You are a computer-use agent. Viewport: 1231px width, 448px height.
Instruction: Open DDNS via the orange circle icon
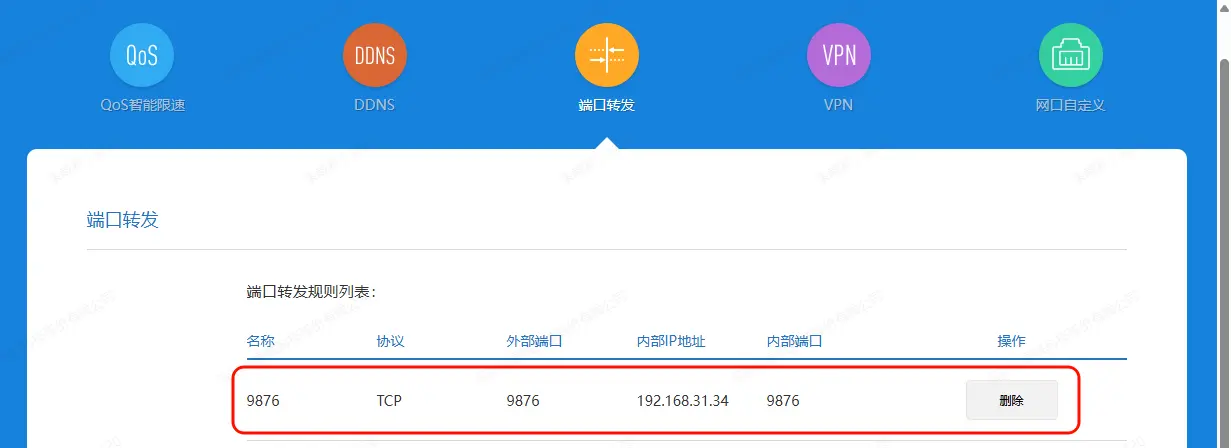click(374, 55)
